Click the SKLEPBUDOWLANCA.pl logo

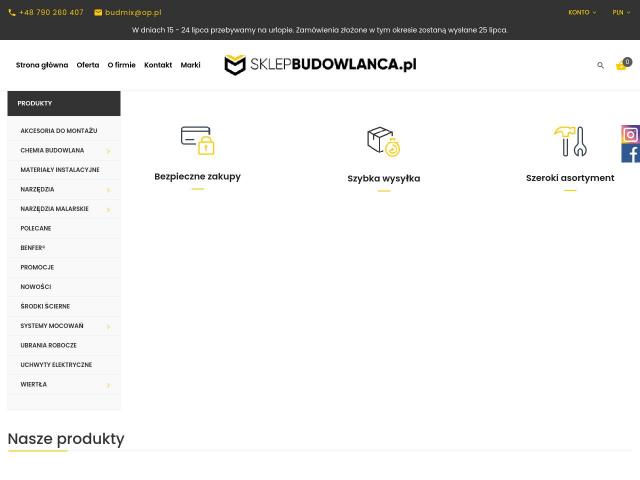coord(320,64)
